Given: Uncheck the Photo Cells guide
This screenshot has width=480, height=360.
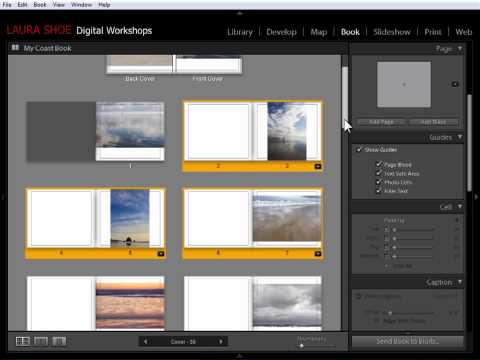Looking at the screenshot, I should tap(379, 182).
